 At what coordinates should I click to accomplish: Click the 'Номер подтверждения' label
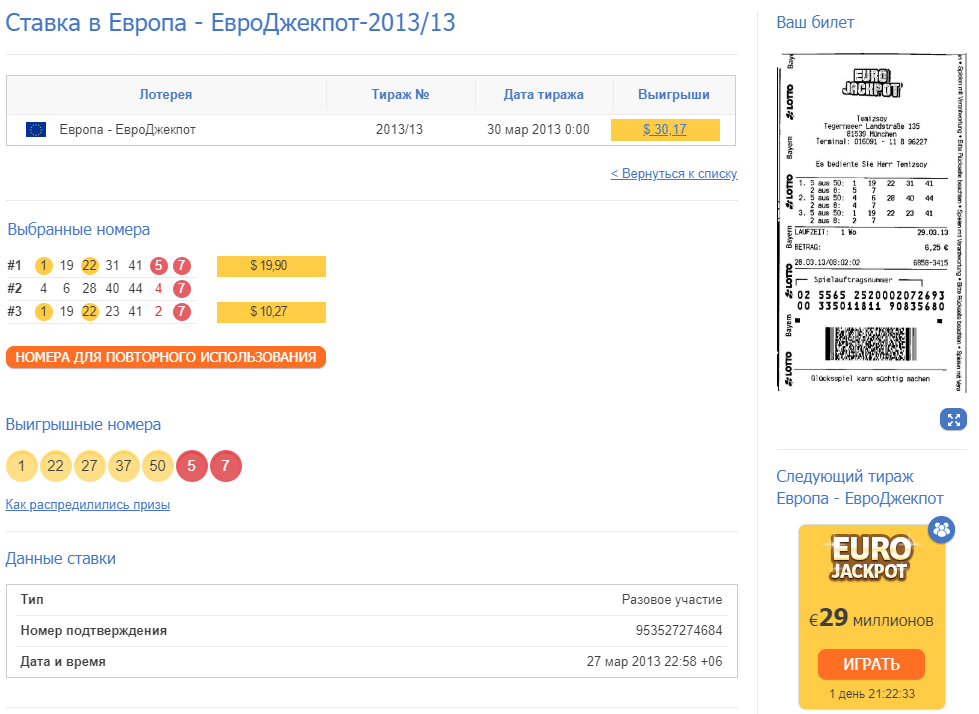click(x=94, y=630)
